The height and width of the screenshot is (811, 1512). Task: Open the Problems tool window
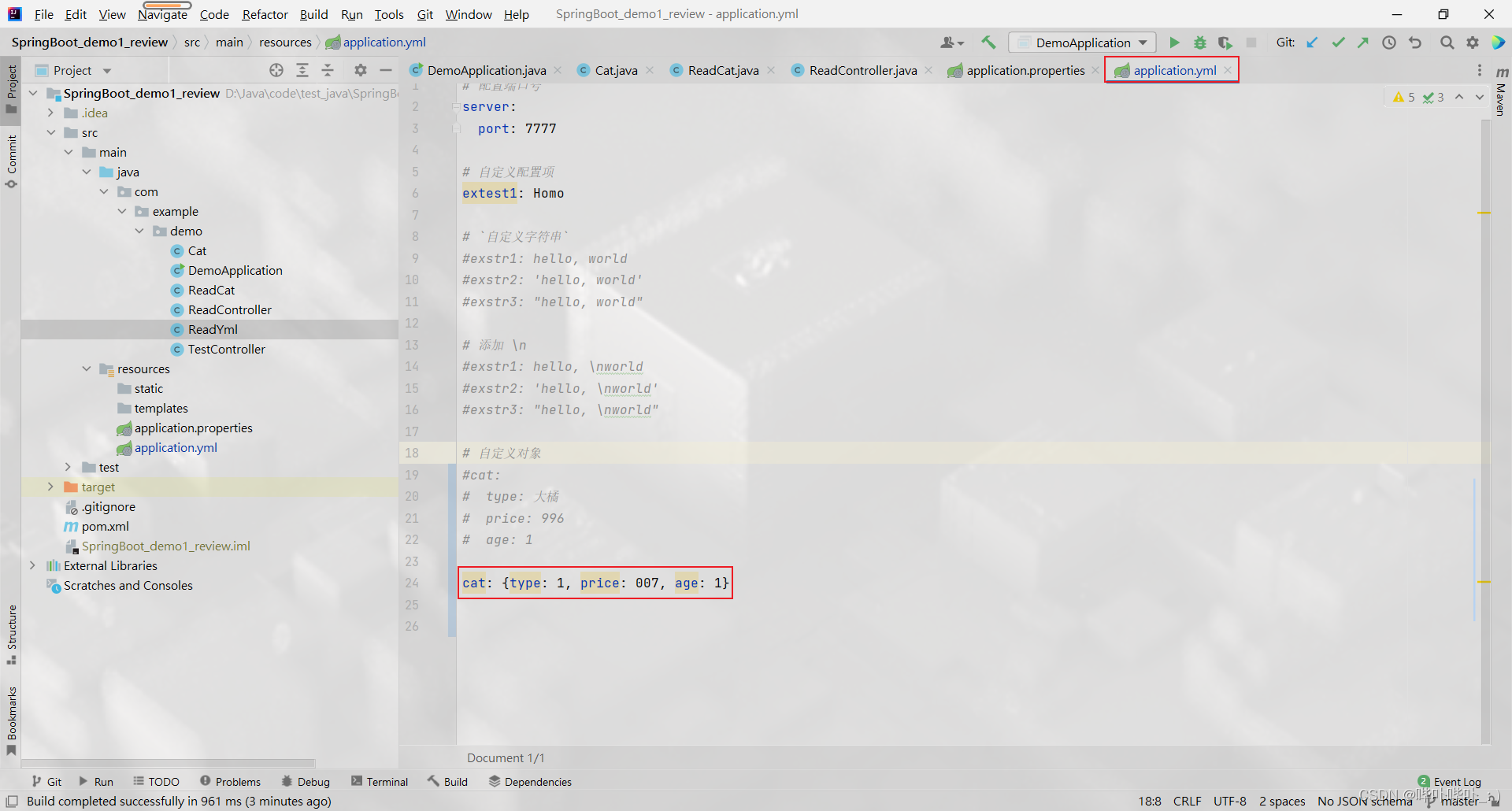(230, 782)
